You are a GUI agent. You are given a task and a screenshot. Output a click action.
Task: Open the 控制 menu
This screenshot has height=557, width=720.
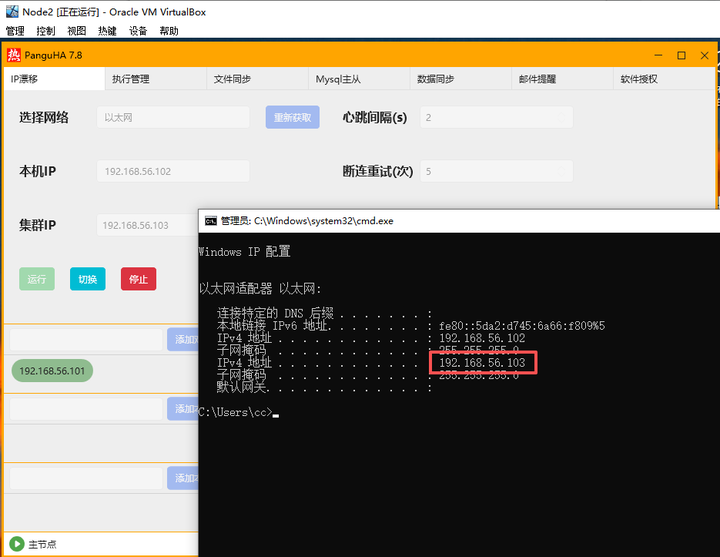point(45,31)
